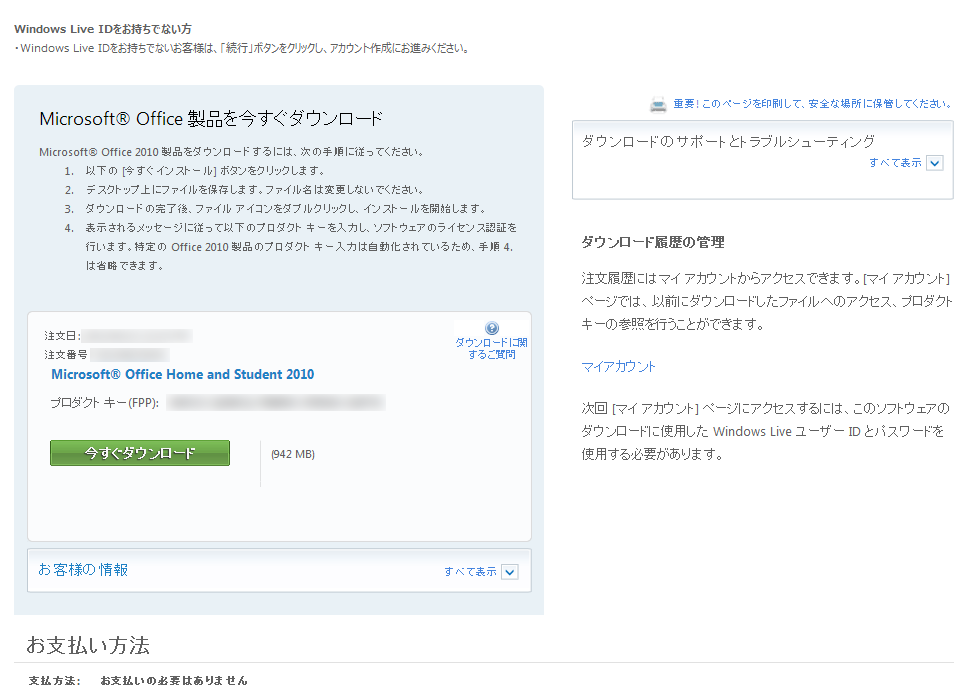Click すべて表示 in the support panel
The width and height of the screenshot is (968, 699).
coord(895,162)
